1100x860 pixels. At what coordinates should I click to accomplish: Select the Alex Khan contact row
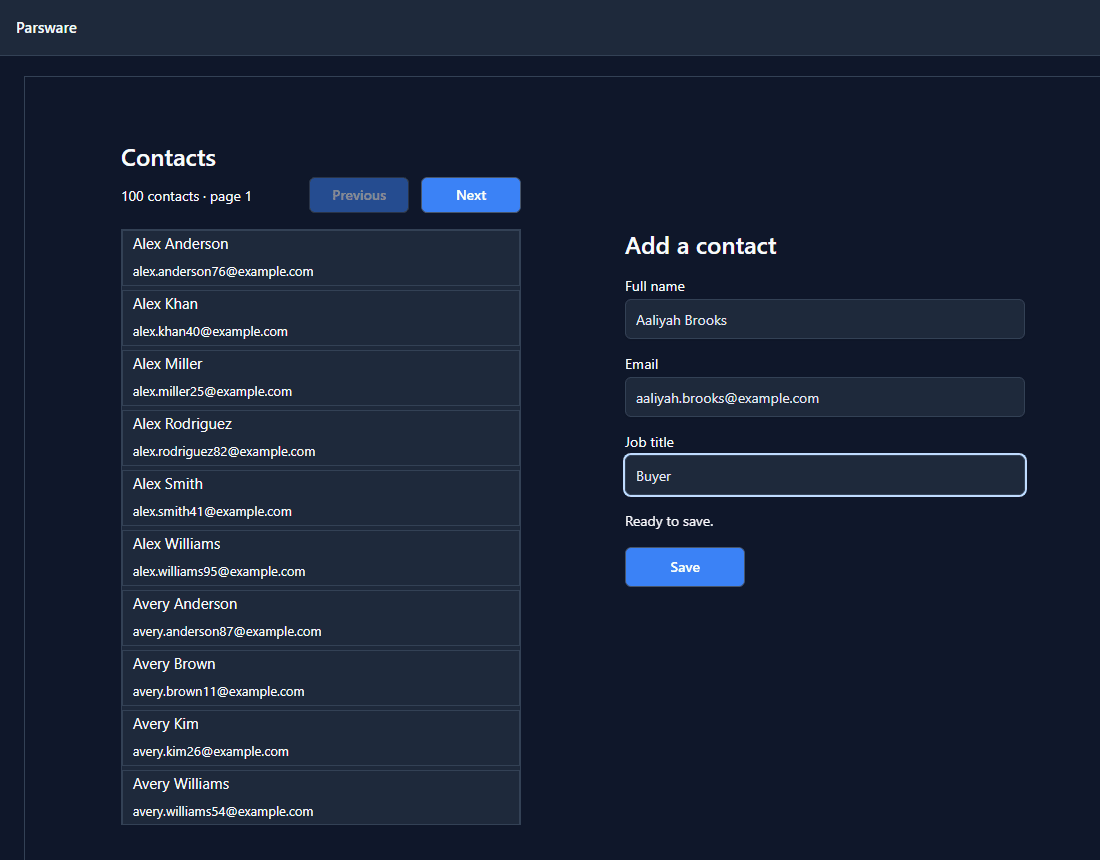pos(321,318)
